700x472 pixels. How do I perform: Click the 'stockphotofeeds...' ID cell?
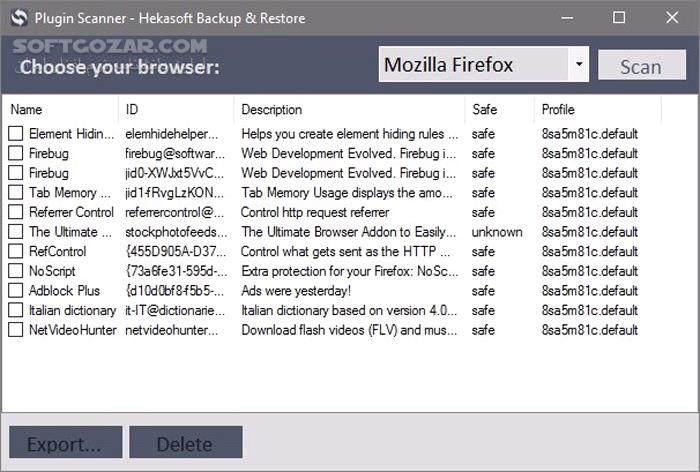pyautogui.click(x=176, y=232)
